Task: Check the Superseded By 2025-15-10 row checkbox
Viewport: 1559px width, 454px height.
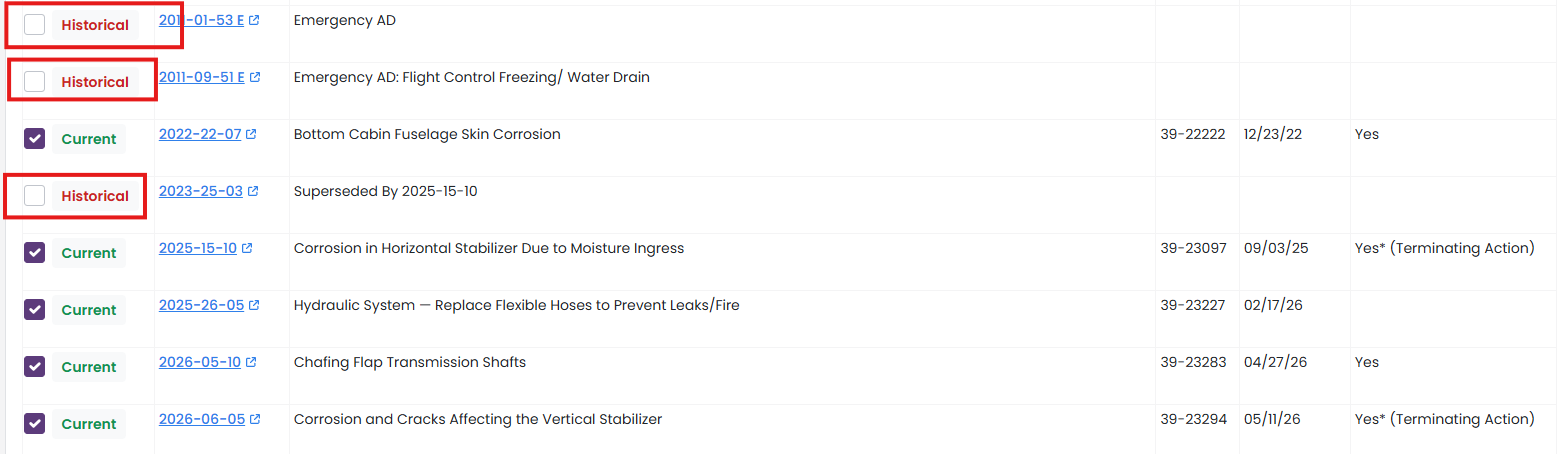Action: [x=35, y=196]
